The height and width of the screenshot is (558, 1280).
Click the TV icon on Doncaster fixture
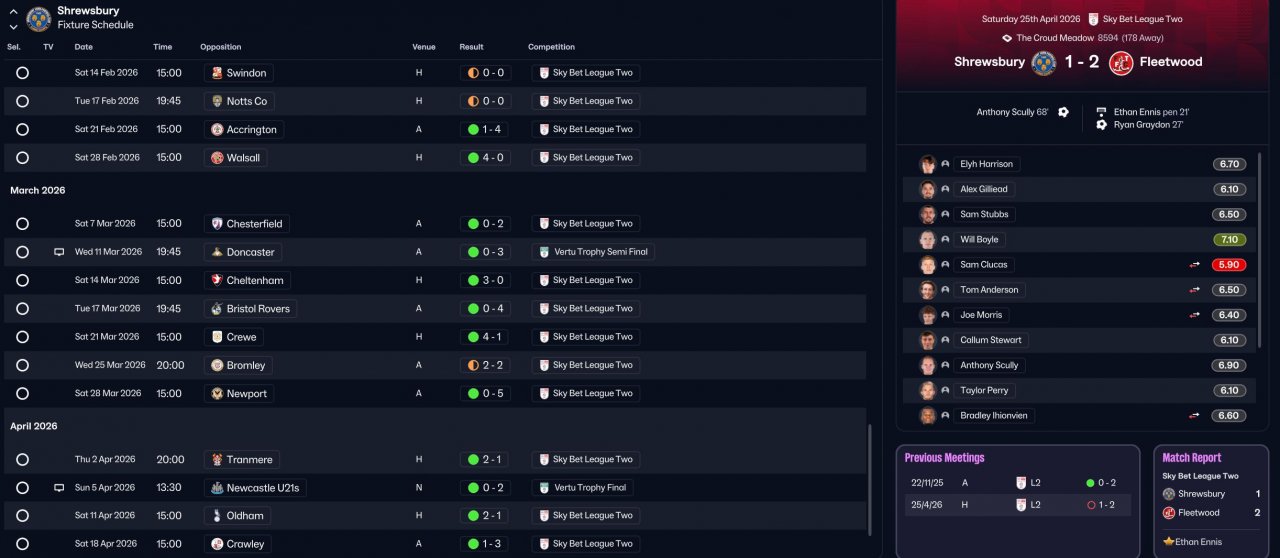tap(59, 252)
